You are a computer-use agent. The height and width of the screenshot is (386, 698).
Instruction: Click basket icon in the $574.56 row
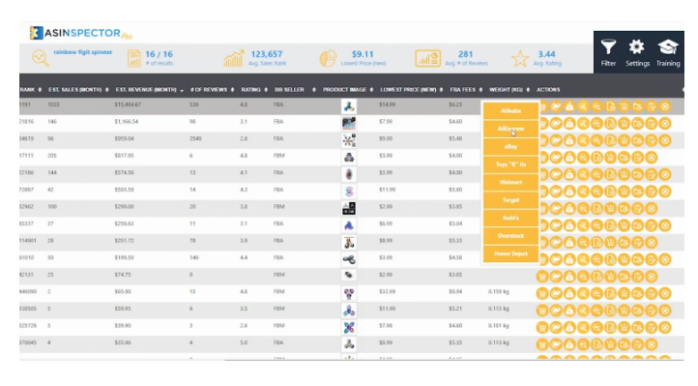(624, 175)
